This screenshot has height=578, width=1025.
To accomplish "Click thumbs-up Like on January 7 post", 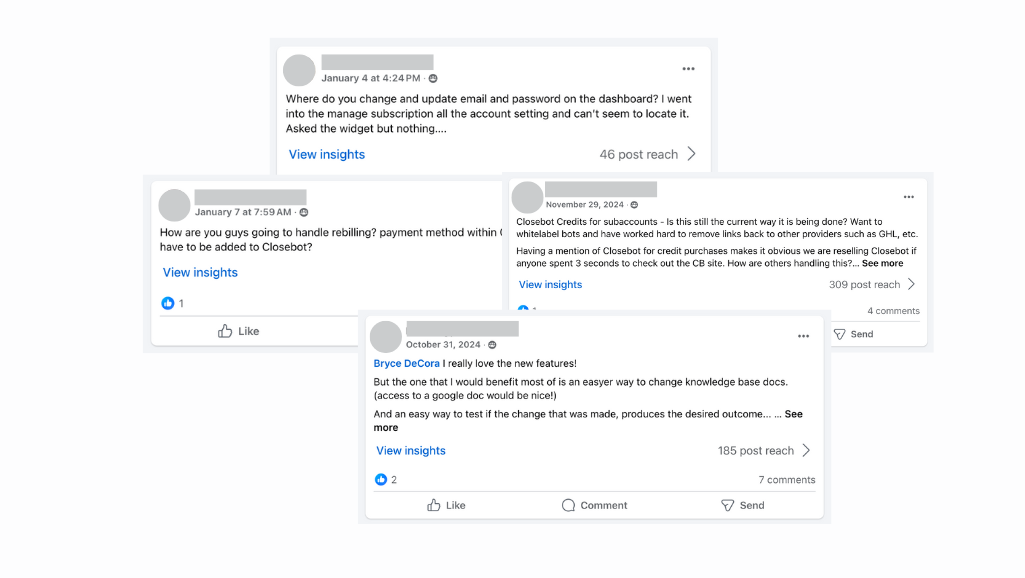I will coord(239,331).
